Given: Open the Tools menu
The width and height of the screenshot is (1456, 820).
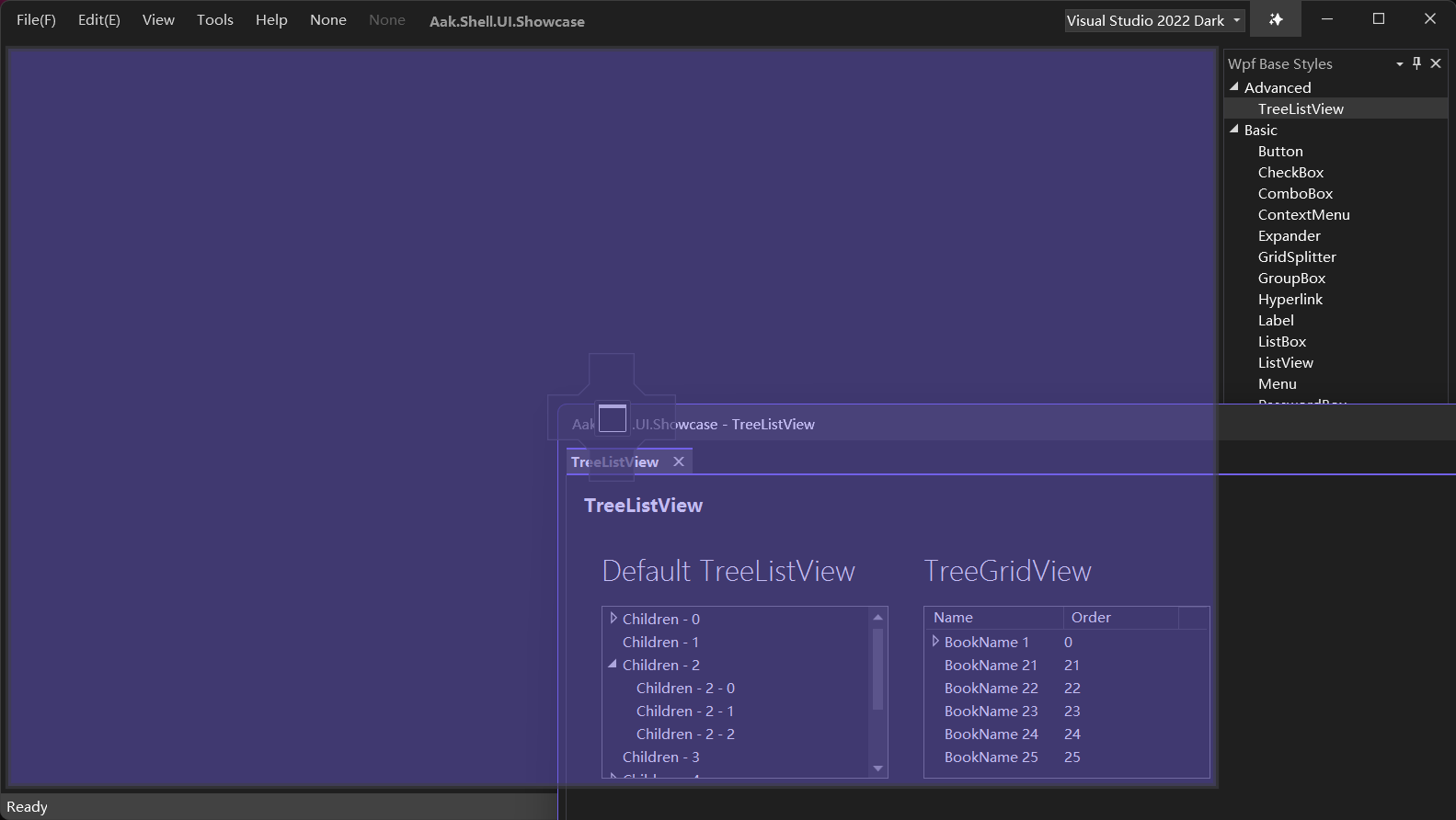Looking at the screenshot, I should [215, 19].
